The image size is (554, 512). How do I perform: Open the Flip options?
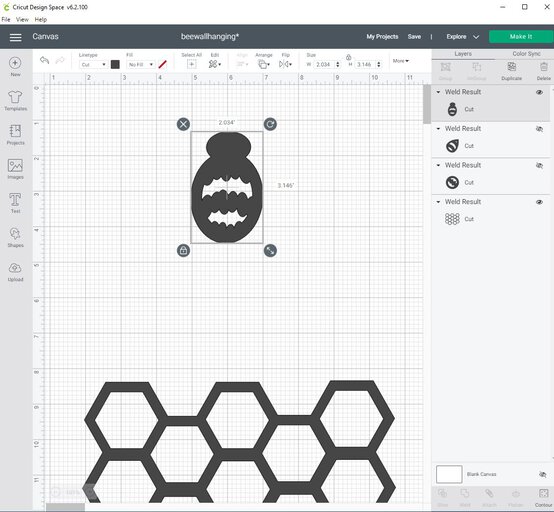(285, 64)
